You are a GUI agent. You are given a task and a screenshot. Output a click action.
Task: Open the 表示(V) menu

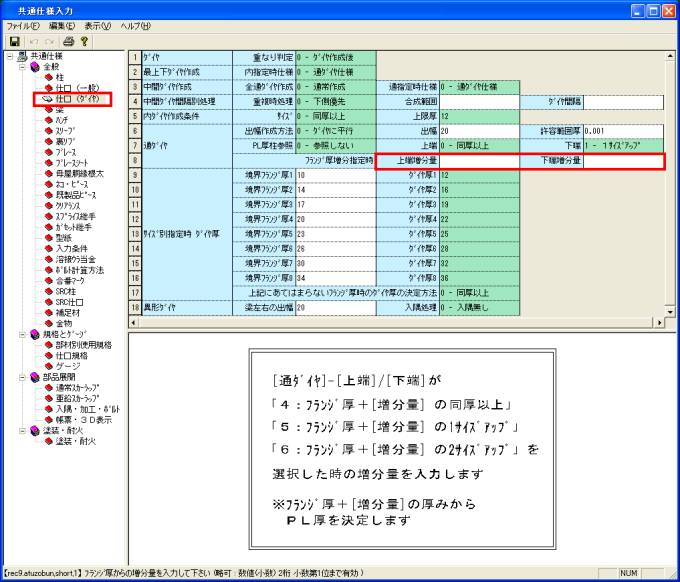pos(98,26)
